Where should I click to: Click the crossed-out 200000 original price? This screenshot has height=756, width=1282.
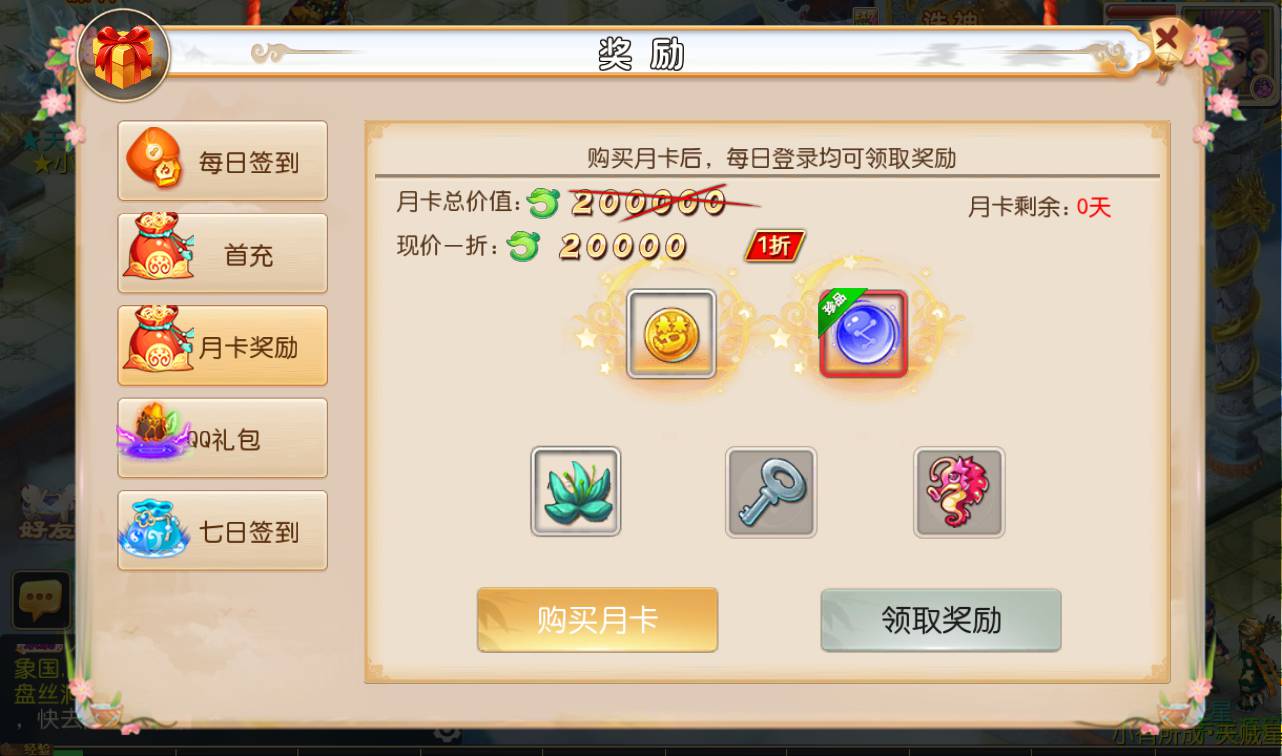coord(647,203)
